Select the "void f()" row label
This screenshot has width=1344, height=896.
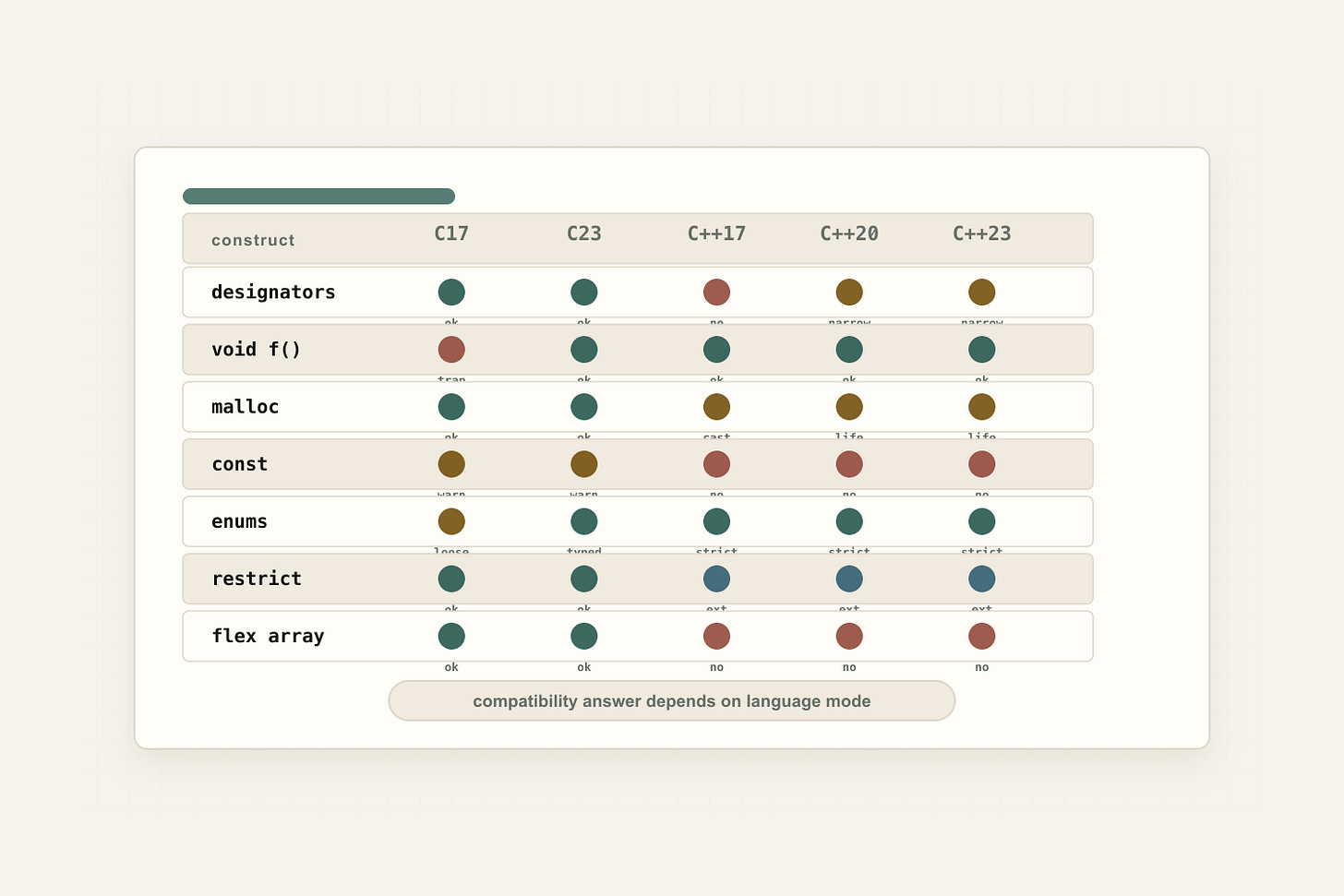(256, 350)
